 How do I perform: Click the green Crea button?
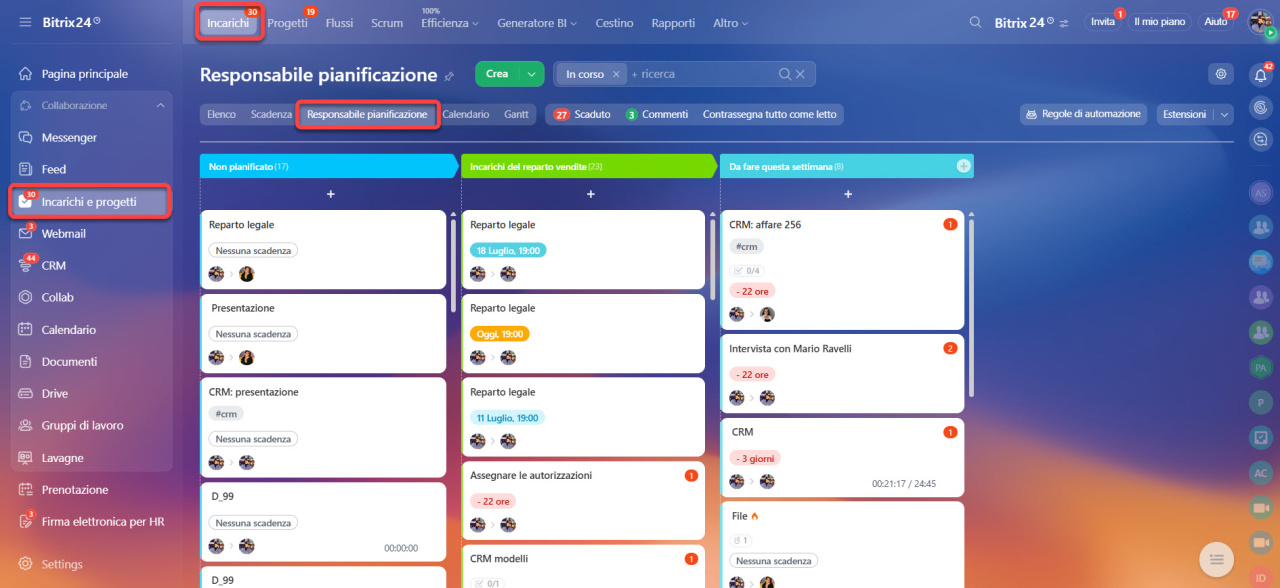pyautogui.click(x=498, y=74)
